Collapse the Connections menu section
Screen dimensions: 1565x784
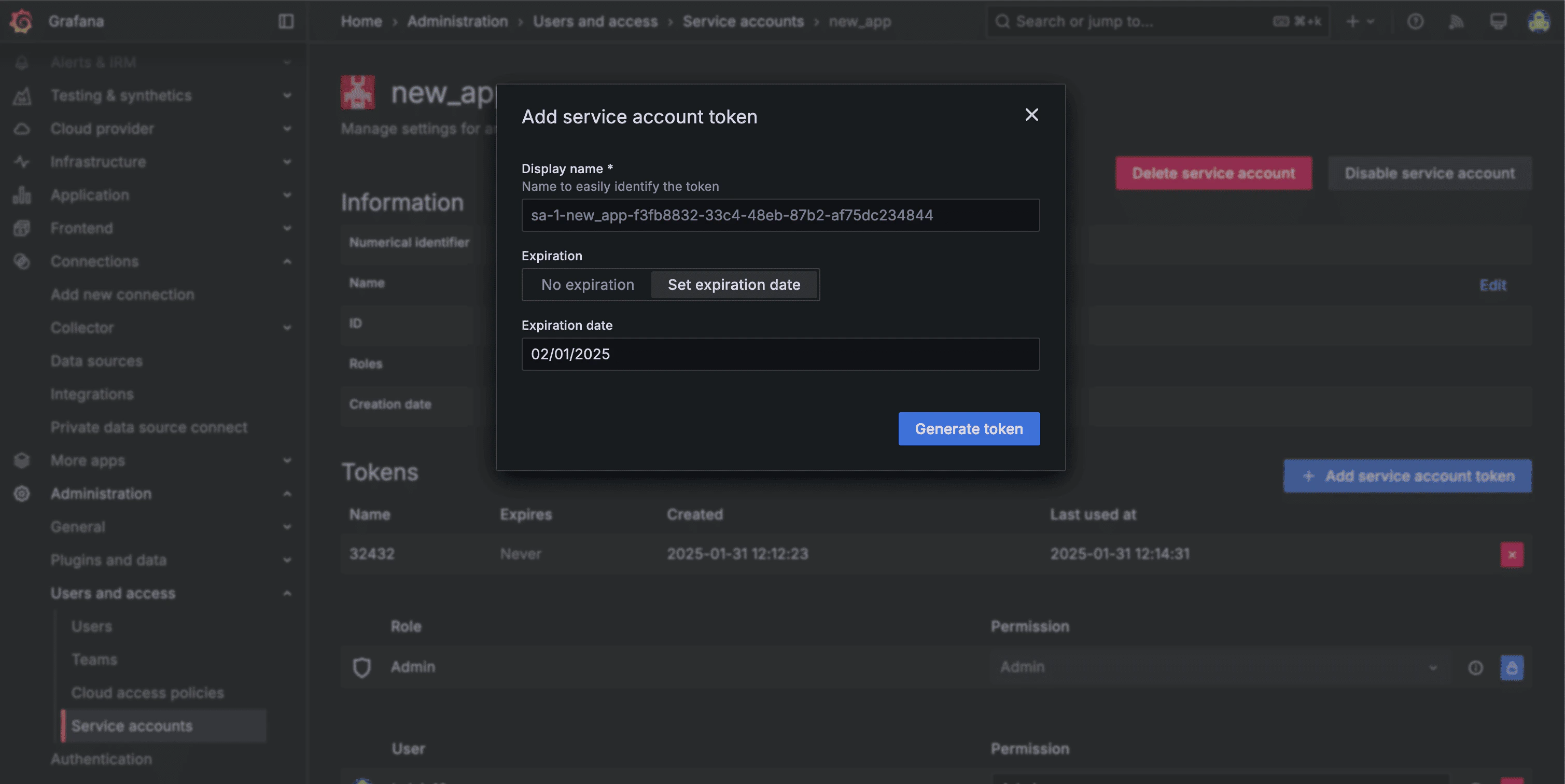(x=287, y=261)
